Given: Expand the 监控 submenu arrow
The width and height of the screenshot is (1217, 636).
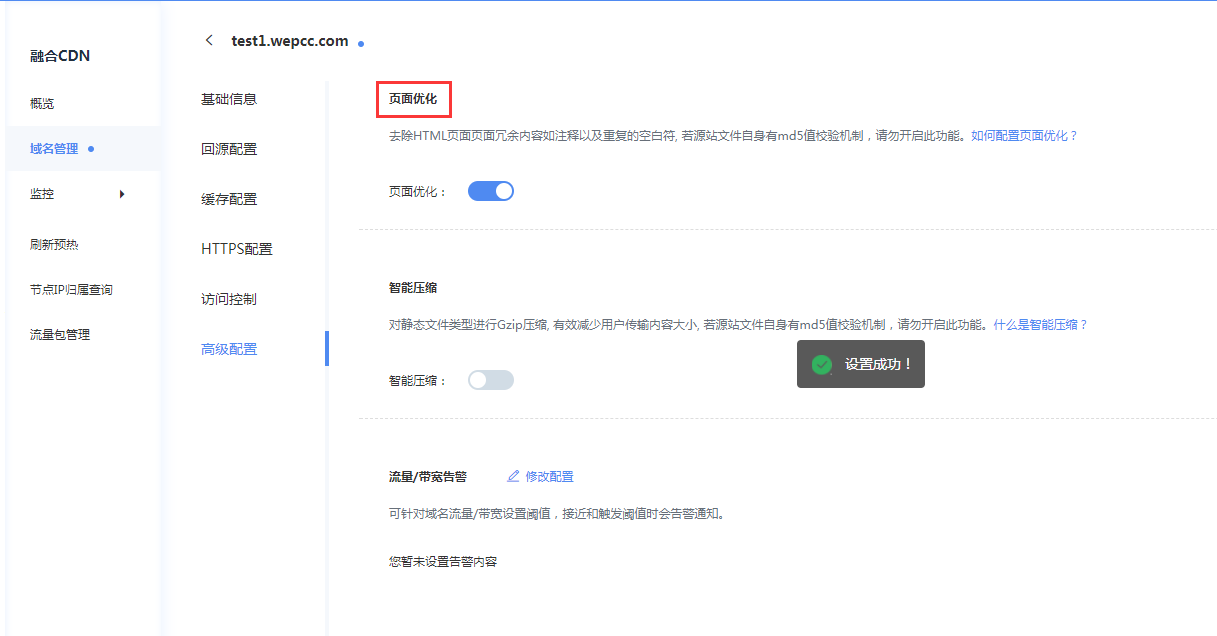Looking at the screenshot, I should (x=122, y=194).
